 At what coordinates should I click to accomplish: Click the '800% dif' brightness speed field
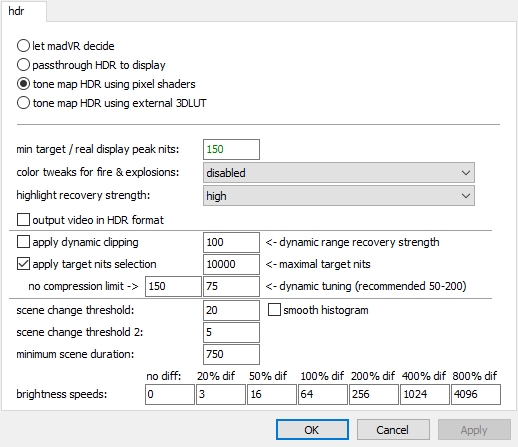(x=476, y=394)
